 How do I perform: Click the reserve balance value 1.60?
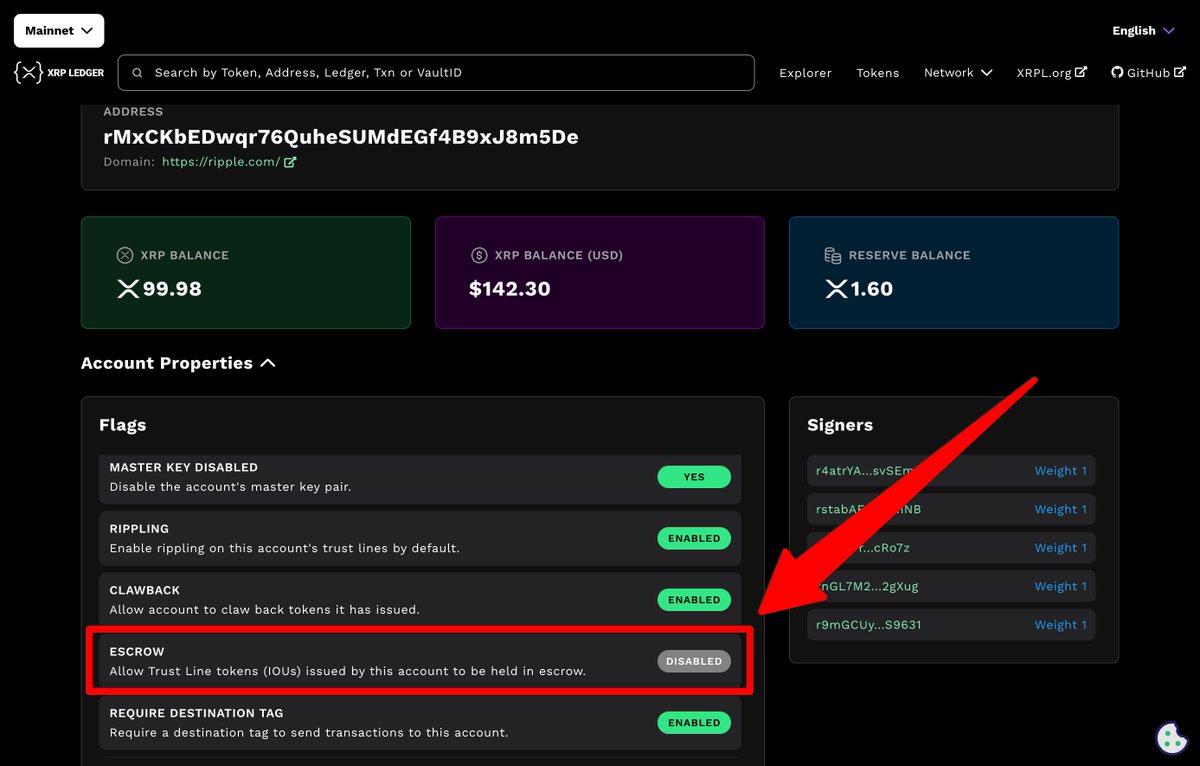(872, 289)
